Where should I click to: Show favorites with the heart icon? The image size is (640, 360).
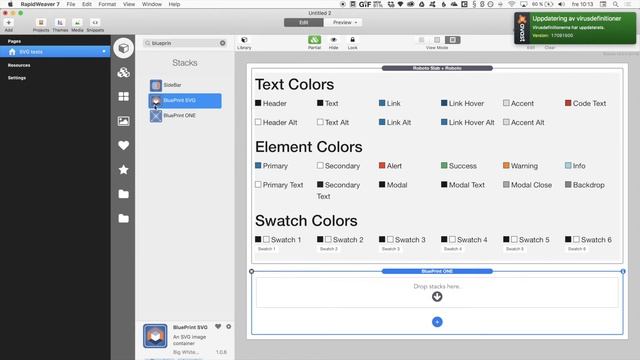(123, 145)
